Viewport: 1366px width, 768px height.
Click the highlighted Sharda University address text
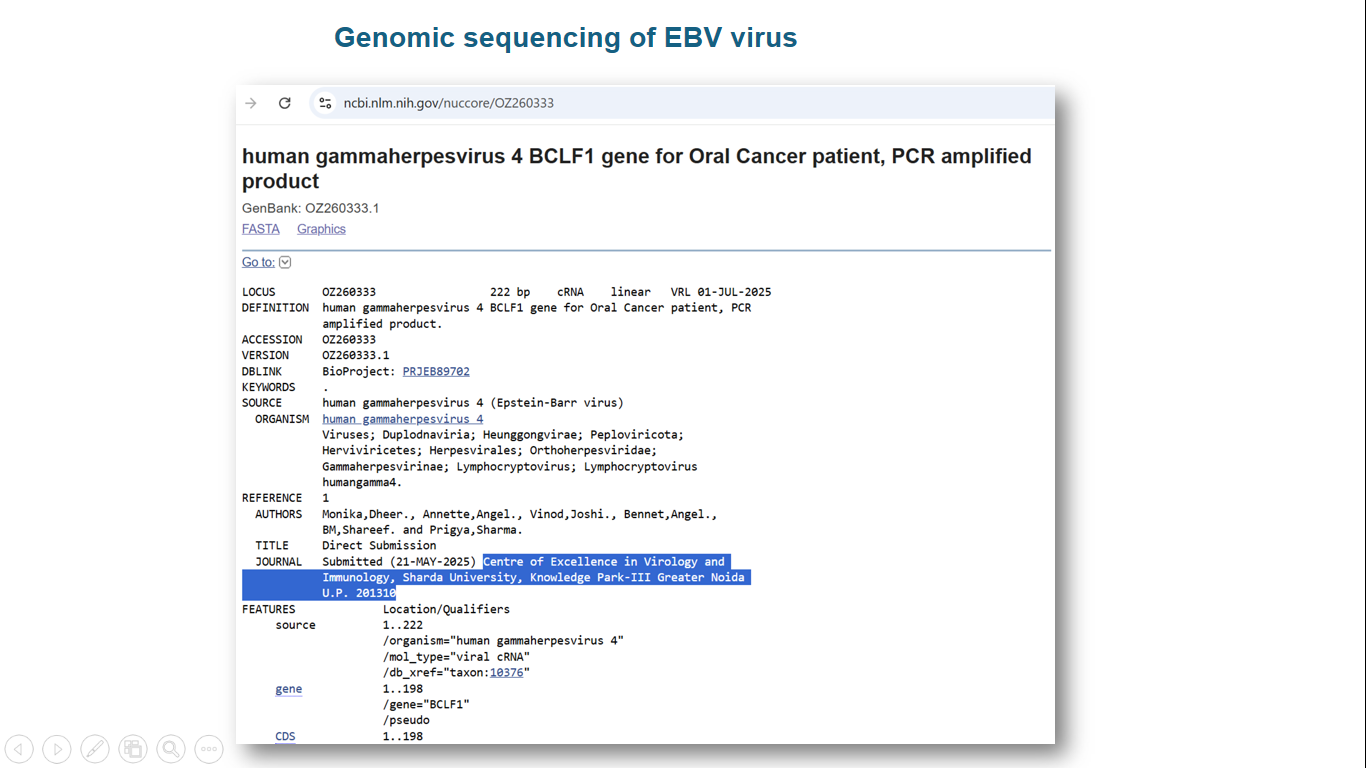point(533,578)
